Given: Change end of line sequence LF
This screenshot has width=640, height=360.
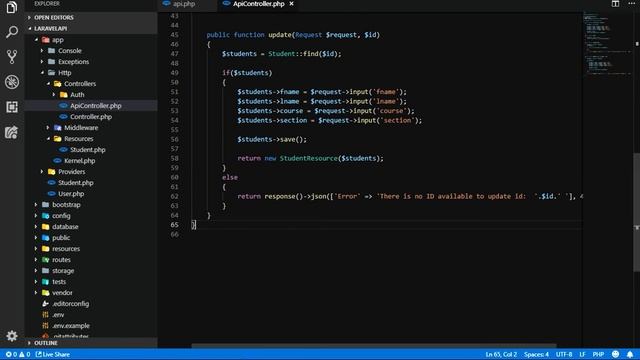Looking at the screenshot, I should 582,354.
